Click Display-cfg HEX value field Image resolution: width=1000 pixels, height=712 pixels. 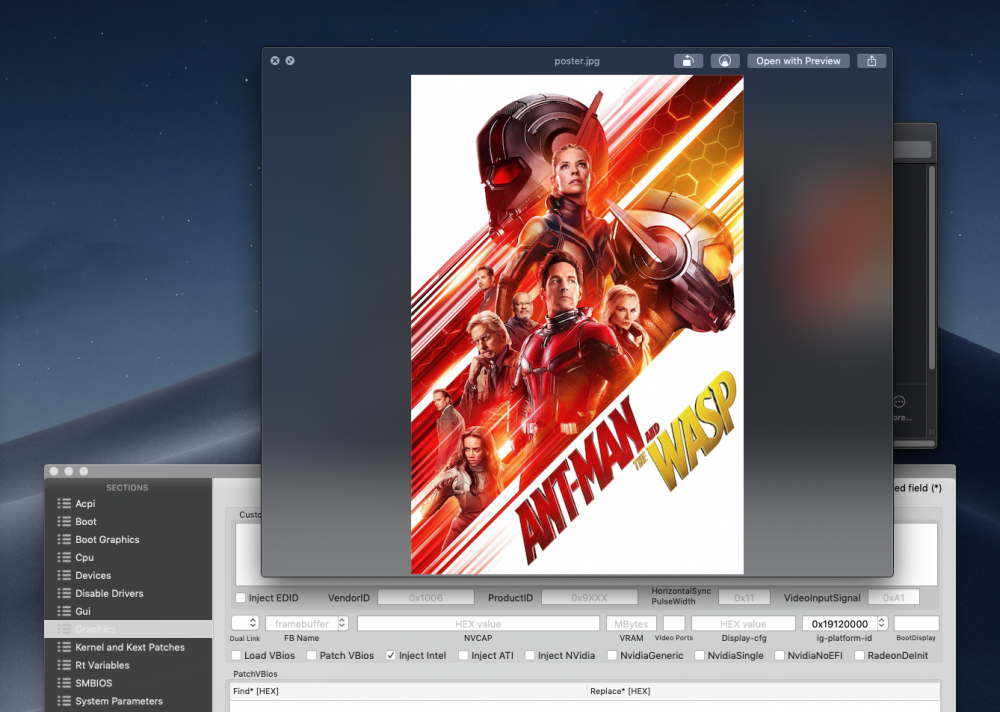point(744,623)
